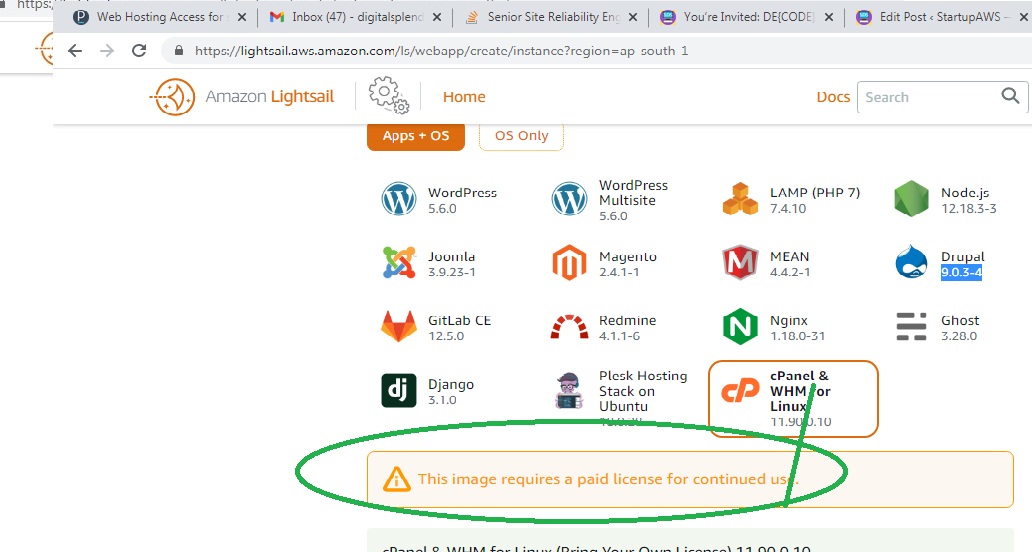Pick the cPanel & WHM cP icon
This screenshot has height=552, width=1032.
click(x=740, y=391)
